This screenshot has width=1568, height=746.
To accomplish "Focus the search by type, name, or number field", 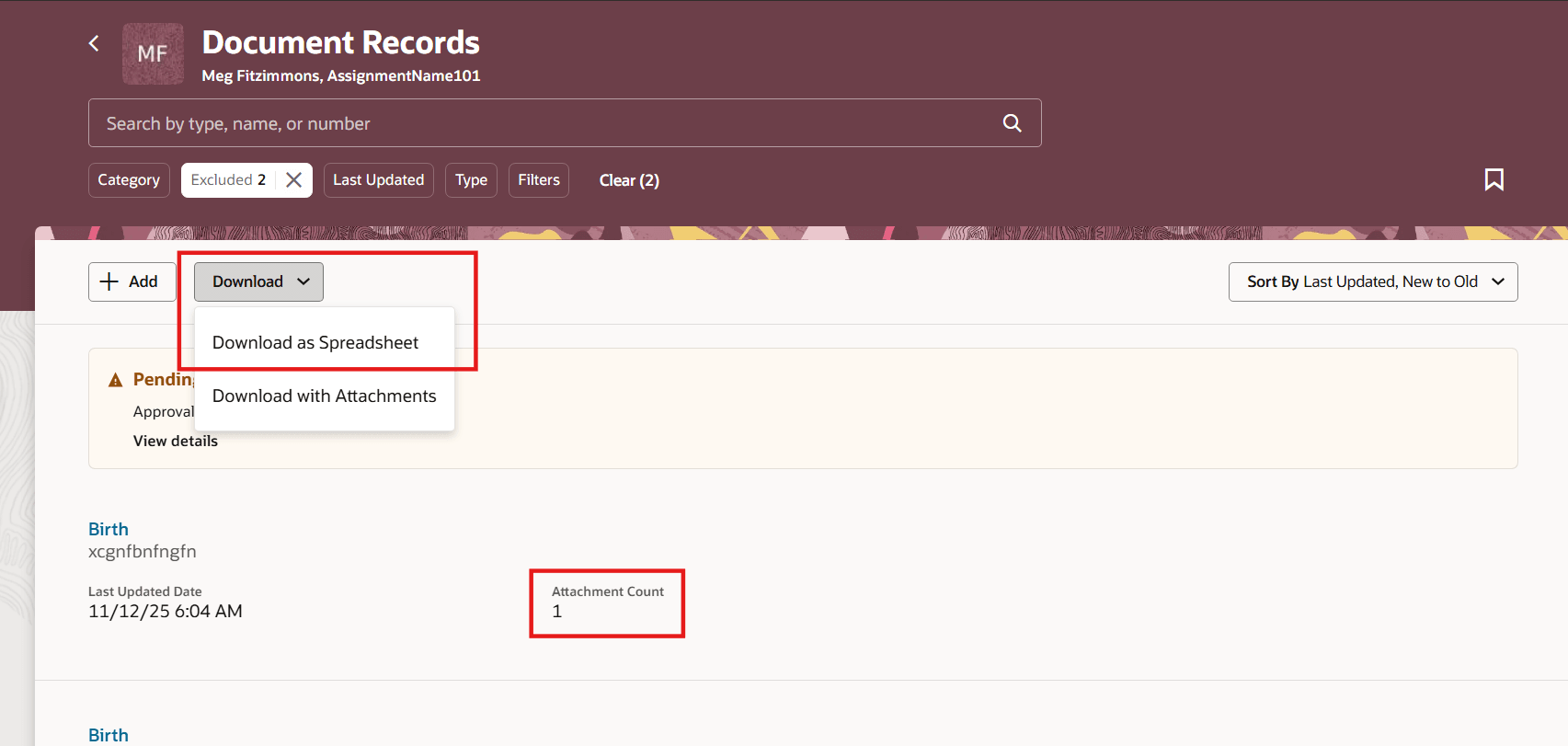I will tap(565, 123).
